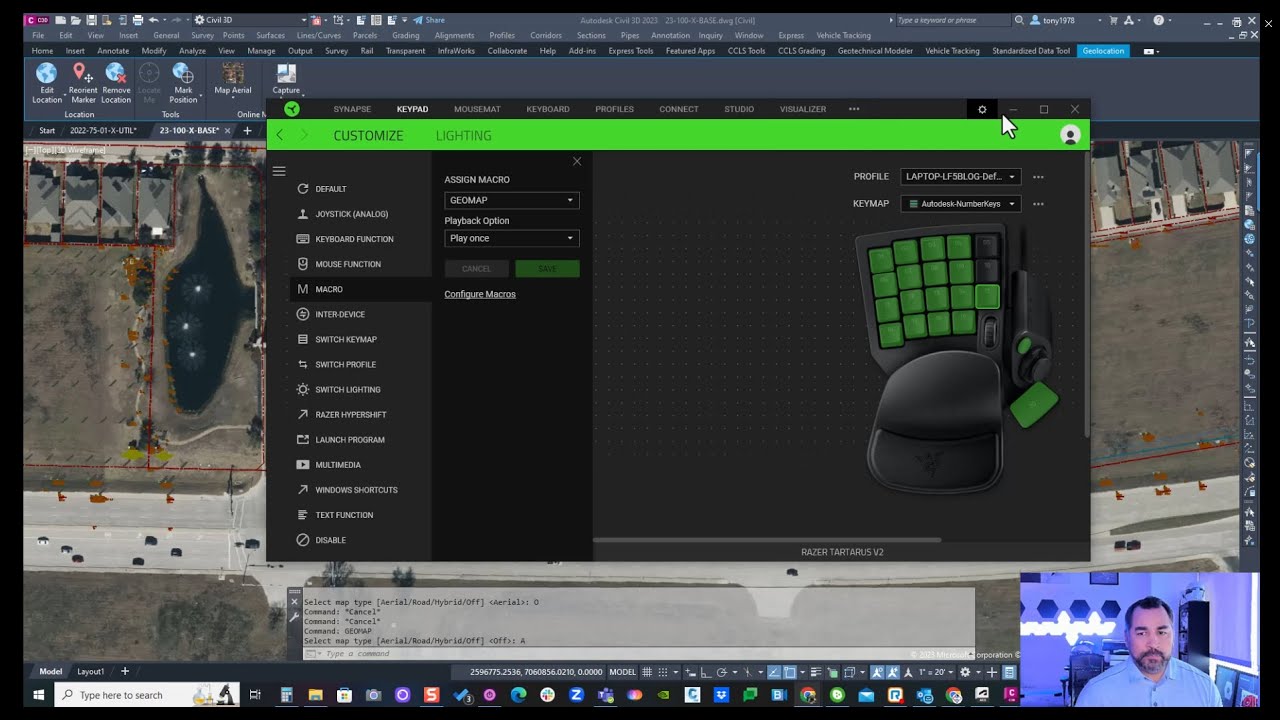The height and width of the screenshot is (720, 1280).
Task: Click the Civil 3D command line input
Action: (x=640, y=654)
